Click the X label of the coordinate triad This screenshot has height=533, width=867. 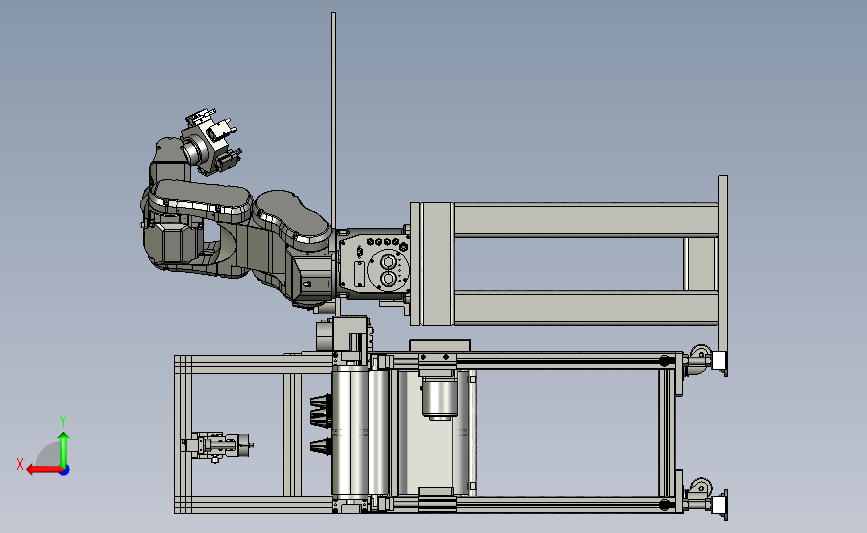20,464
